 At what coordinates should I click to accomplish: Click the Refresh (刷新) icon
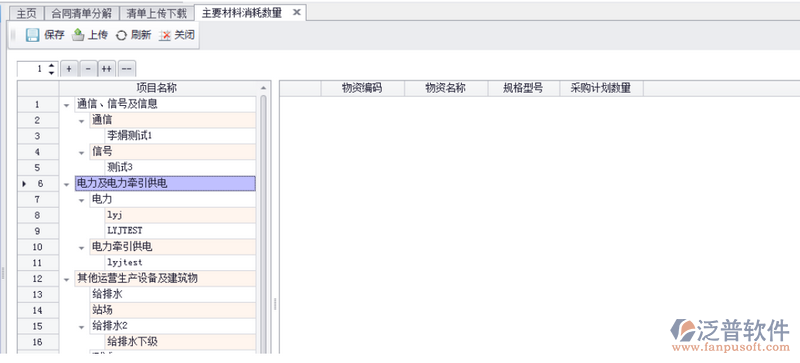coord(121,35)
